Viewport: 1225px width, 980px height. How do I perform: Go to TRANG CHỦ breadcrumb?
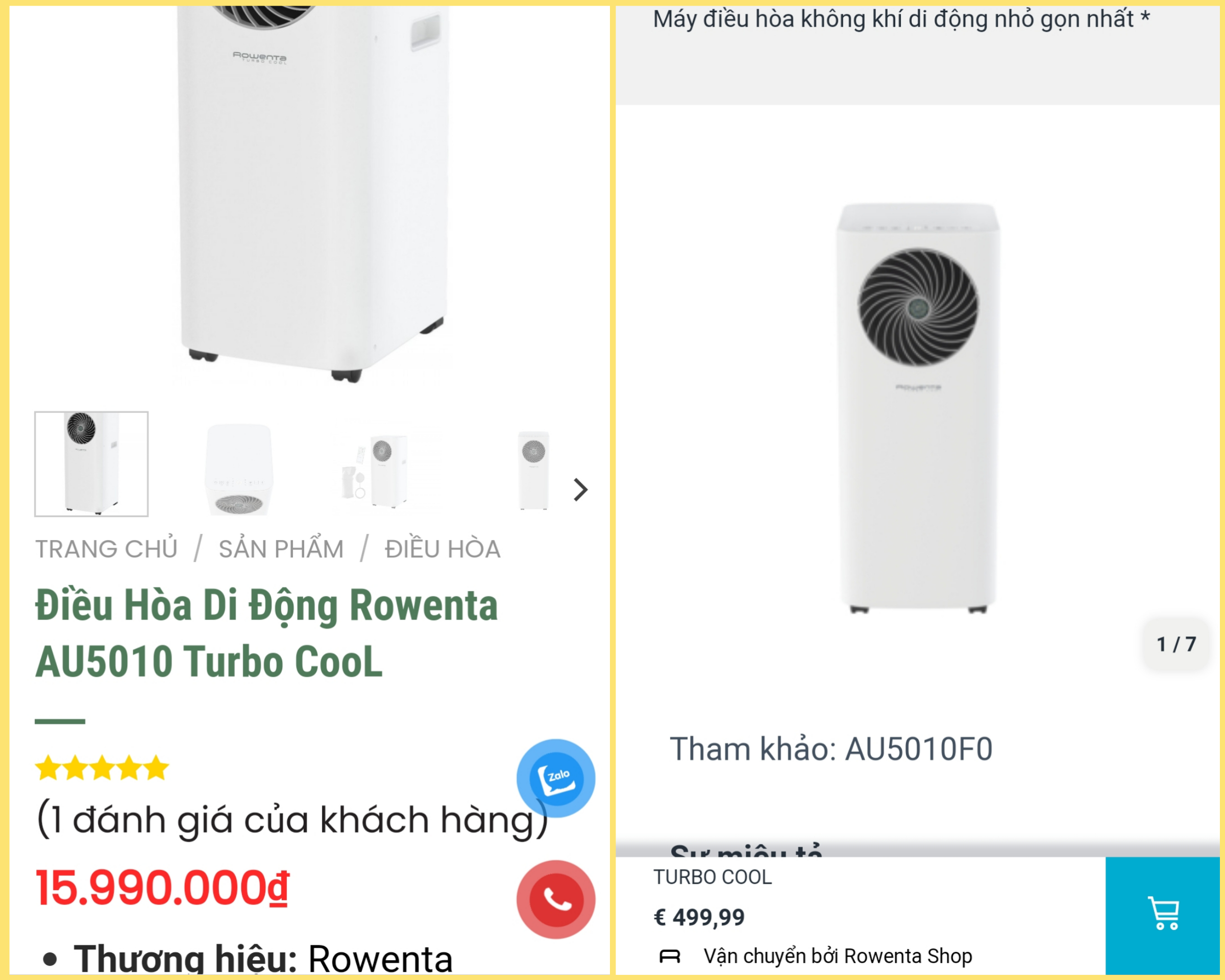pyautogui.click(x=106, y=549)
